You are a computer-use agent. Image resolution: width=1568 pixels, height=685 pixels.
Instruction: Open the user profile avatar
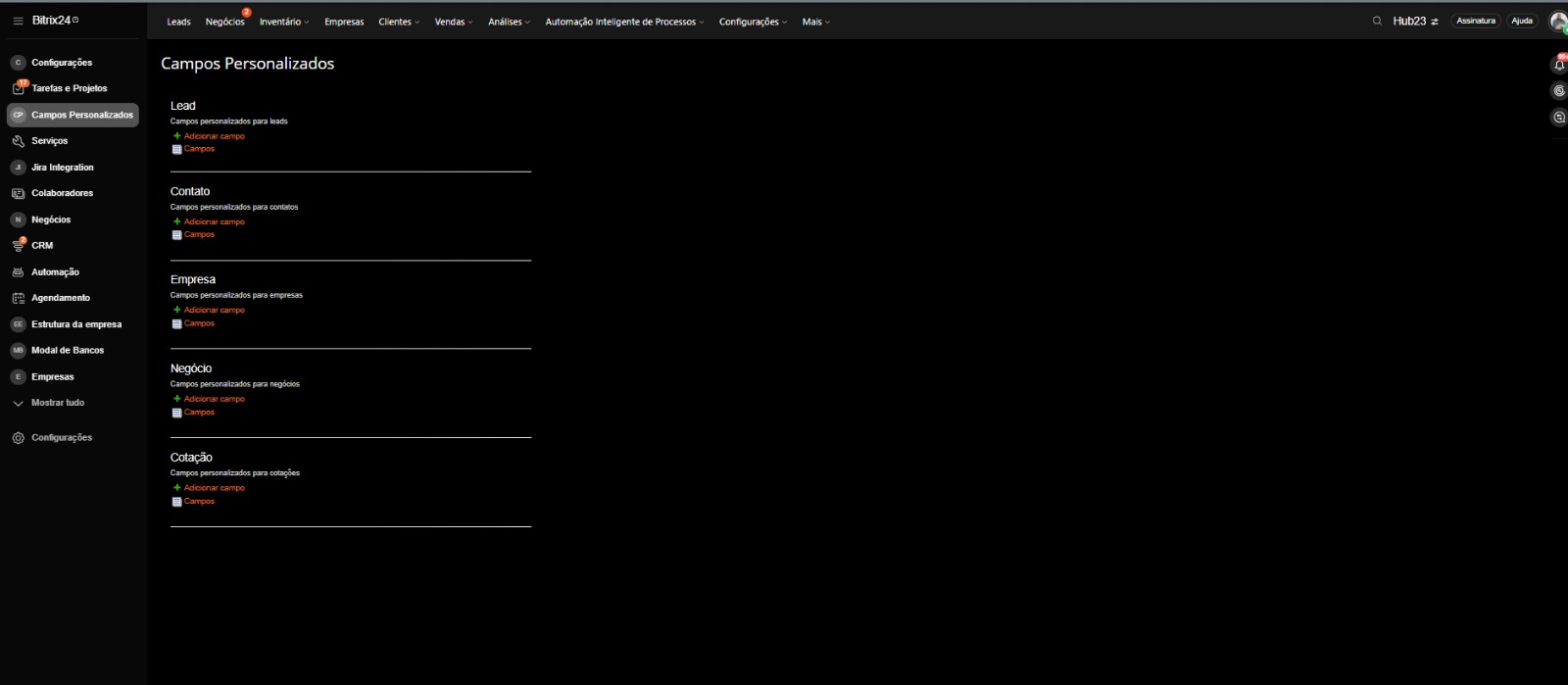click(x=1557, y=22)
